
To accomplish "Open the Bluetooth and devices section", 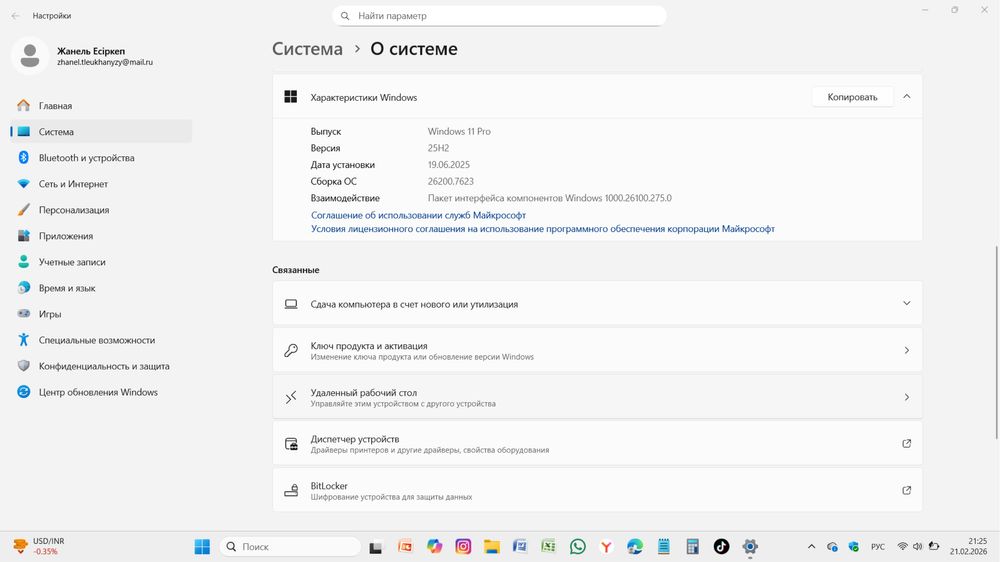I will [86, 158].
